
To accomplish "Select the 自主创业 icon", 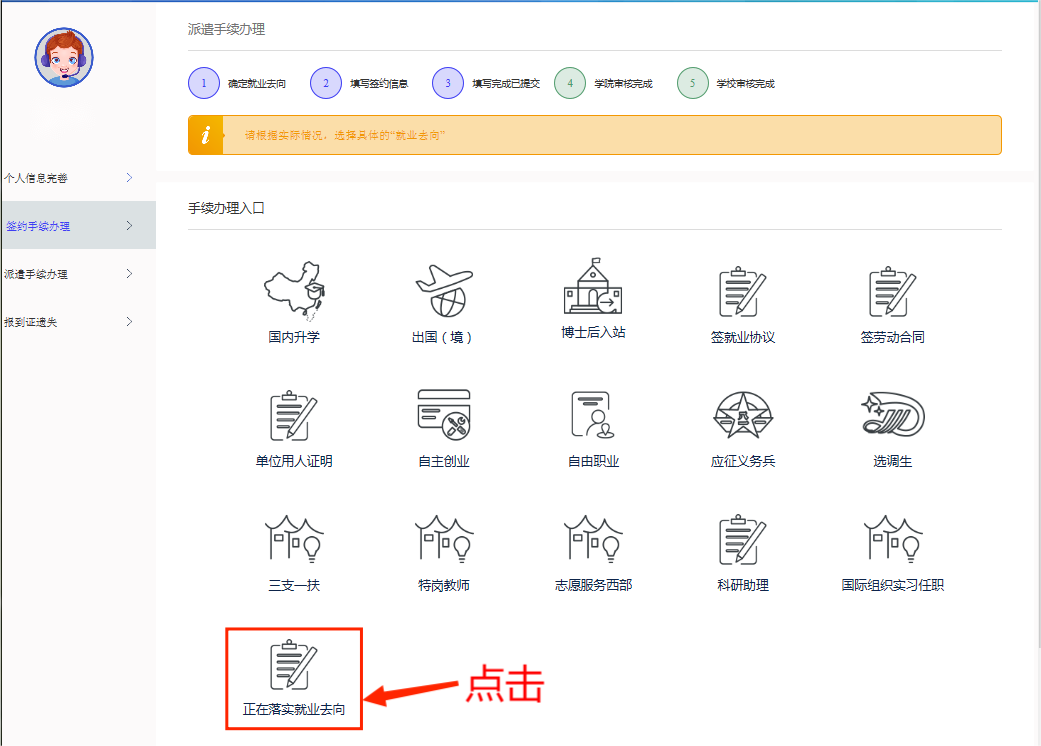I will pyautogui.click(x=443, y=414).
